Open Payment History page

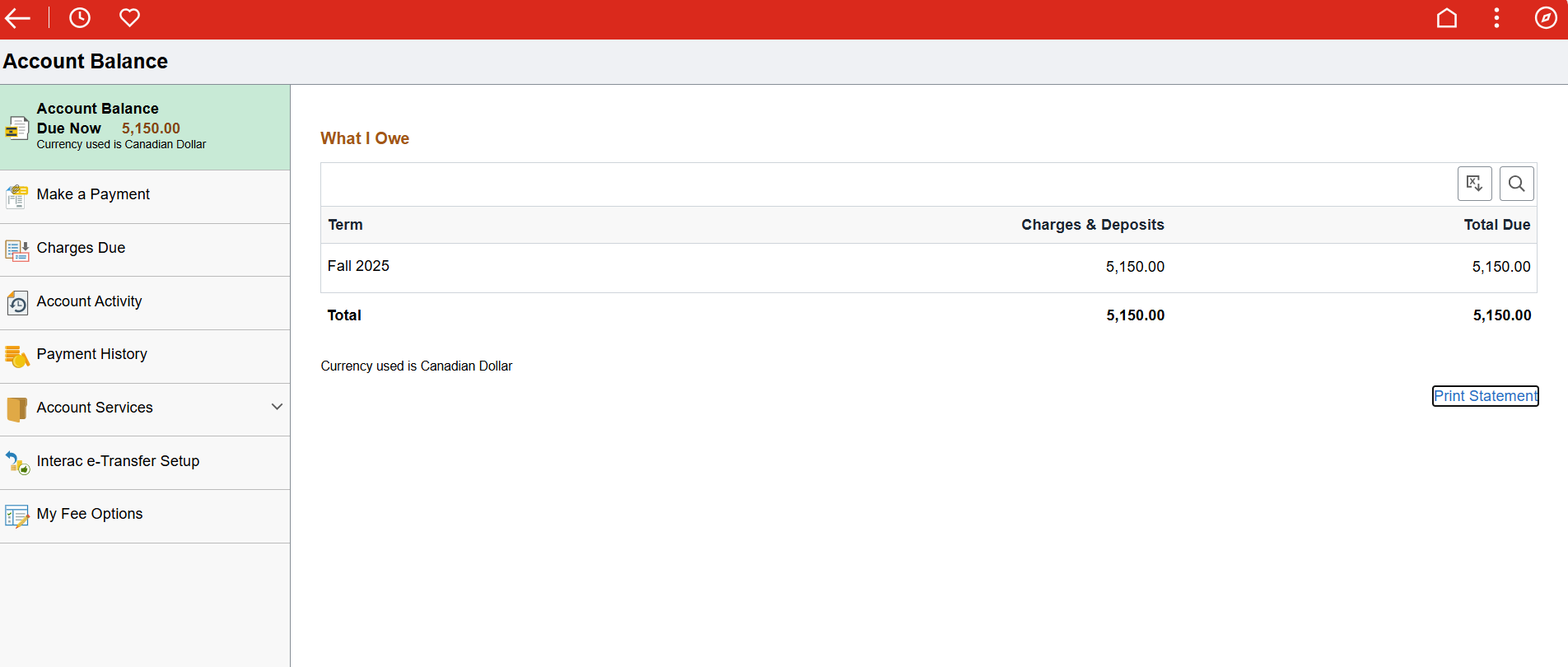coord(91,354)
